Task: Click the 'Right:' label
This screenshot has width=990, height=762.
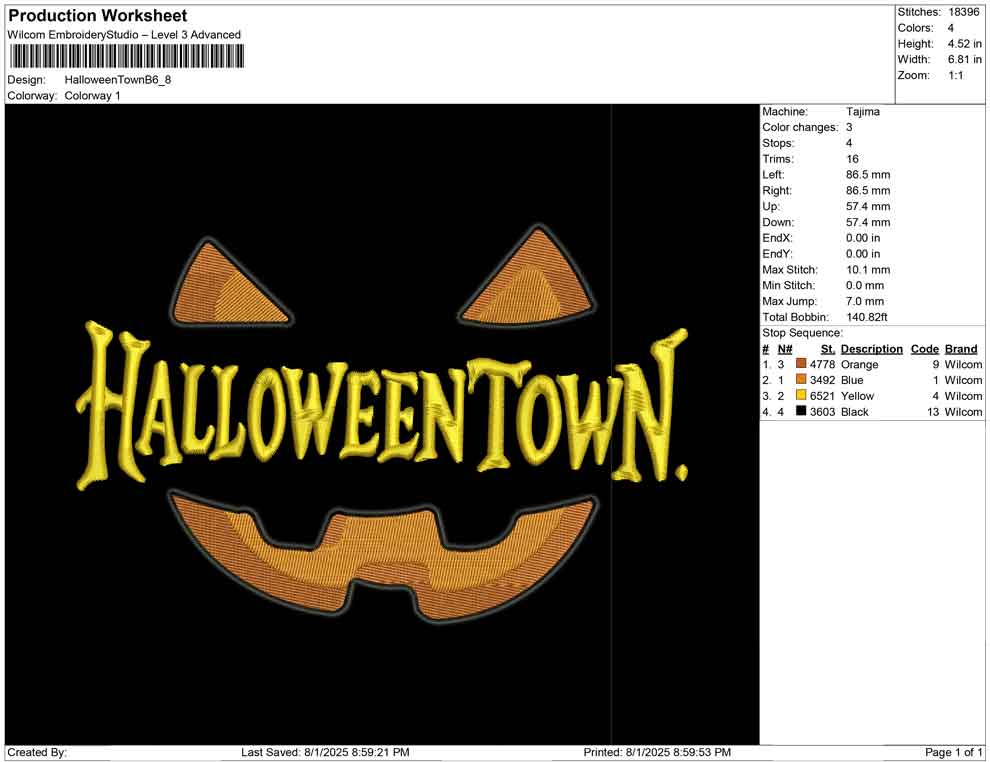Action: (x=777, y=190)
